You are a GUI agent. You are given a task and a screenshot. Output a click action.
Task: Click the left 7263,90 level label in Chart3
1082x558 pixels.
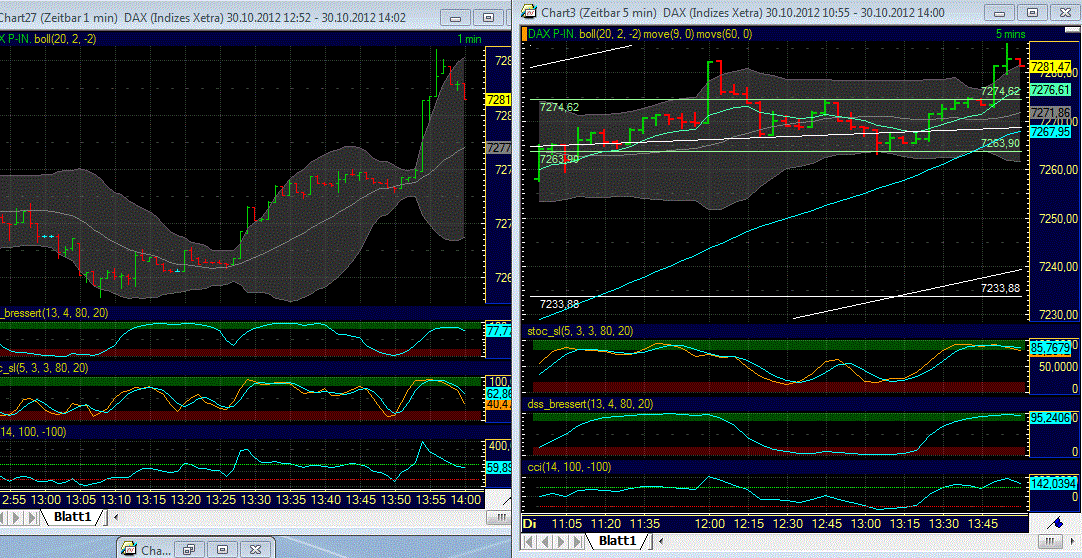tap(559, 159)
